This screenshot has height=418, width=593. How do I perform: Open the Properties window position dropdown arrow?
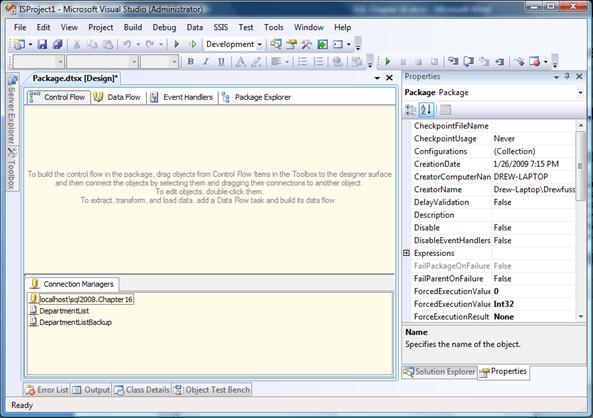[556, 77]
